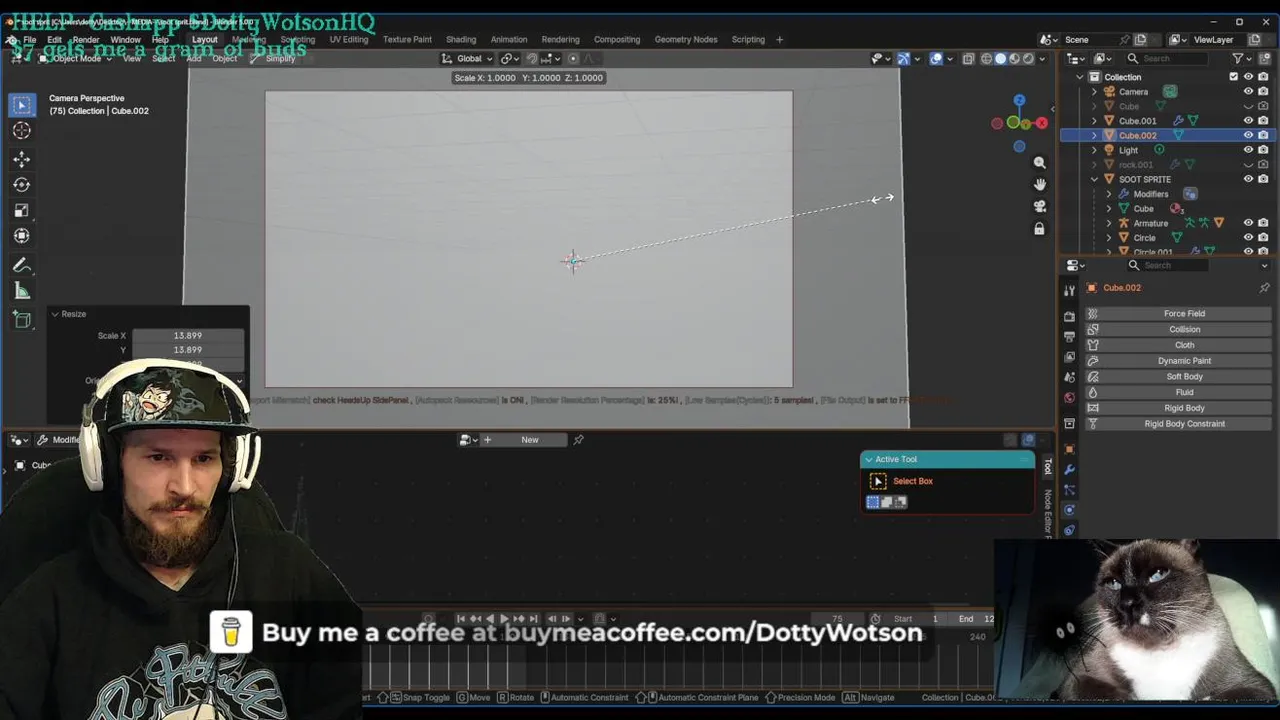Screen dimensions: 1280x720
Task: Select the Select Box tool in the viewport toolbar
Action: point(21,104)
